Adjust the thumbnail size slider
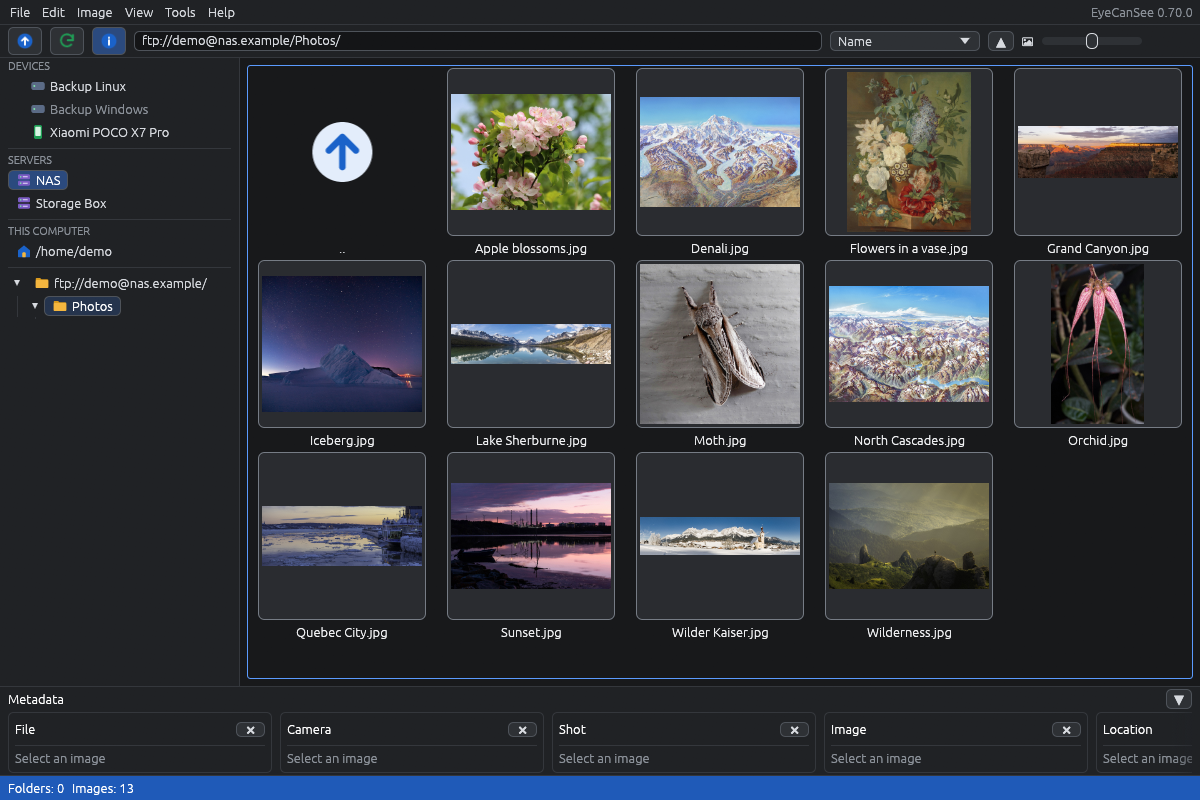This screenshot has height=800, width=1200. [1092, 41]
